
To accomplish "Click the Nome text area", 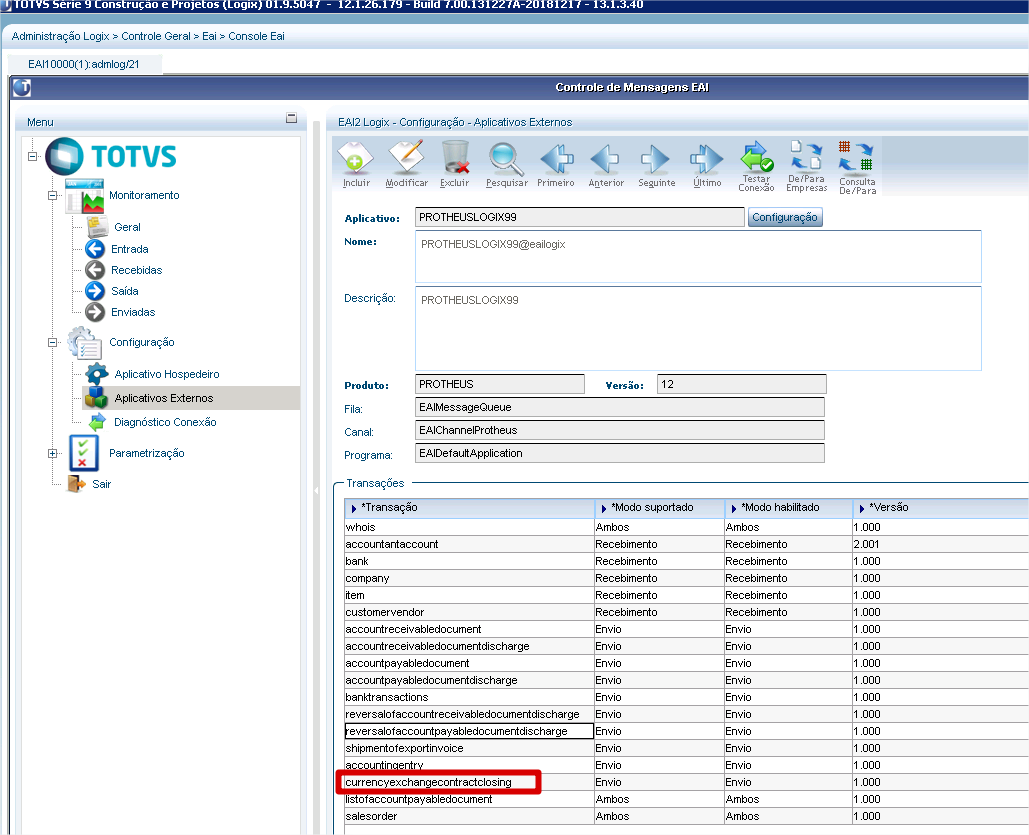I will [x=698, y=257].
